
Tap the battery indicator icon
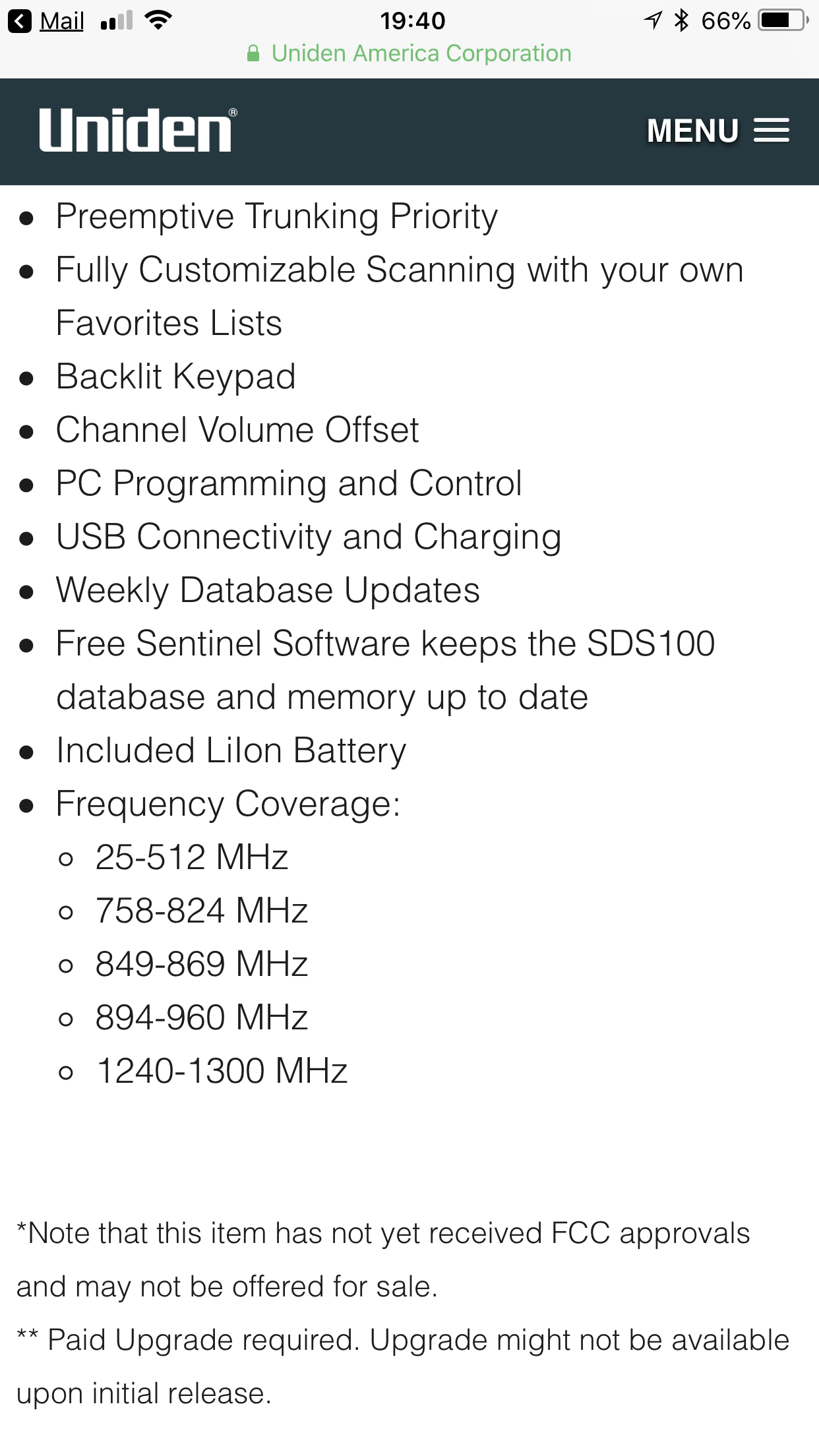coord(783,20)
